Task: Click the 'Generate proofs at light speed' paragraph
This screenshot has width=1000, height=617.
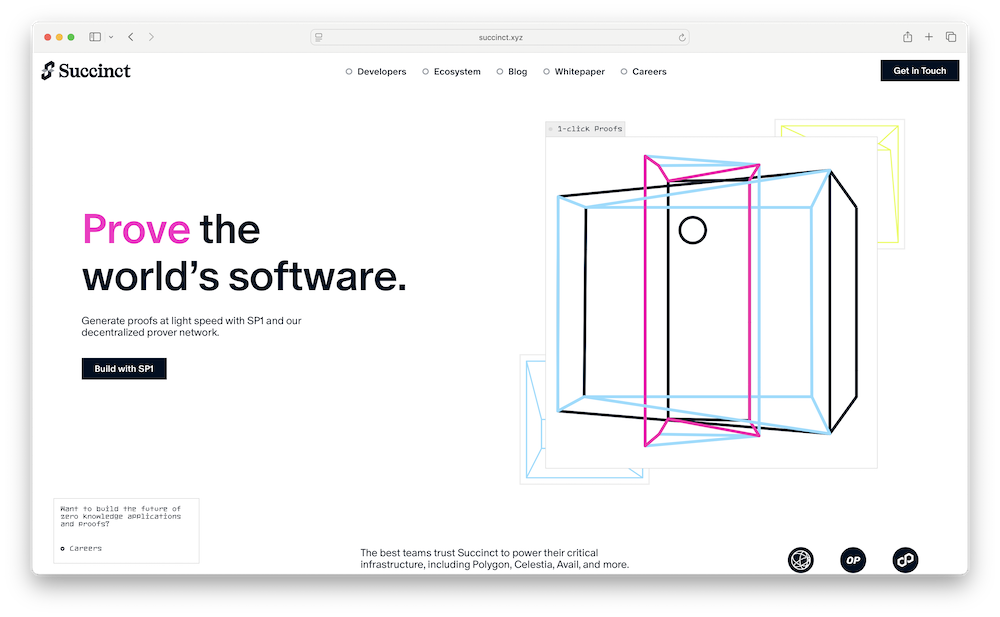Action: pos(191,327)
